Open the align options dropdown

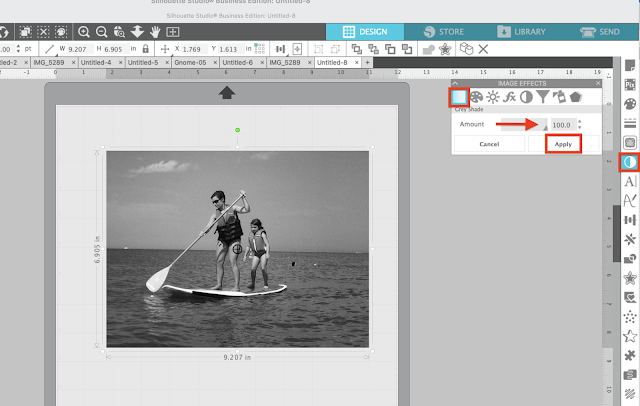(x=280, y=49)
